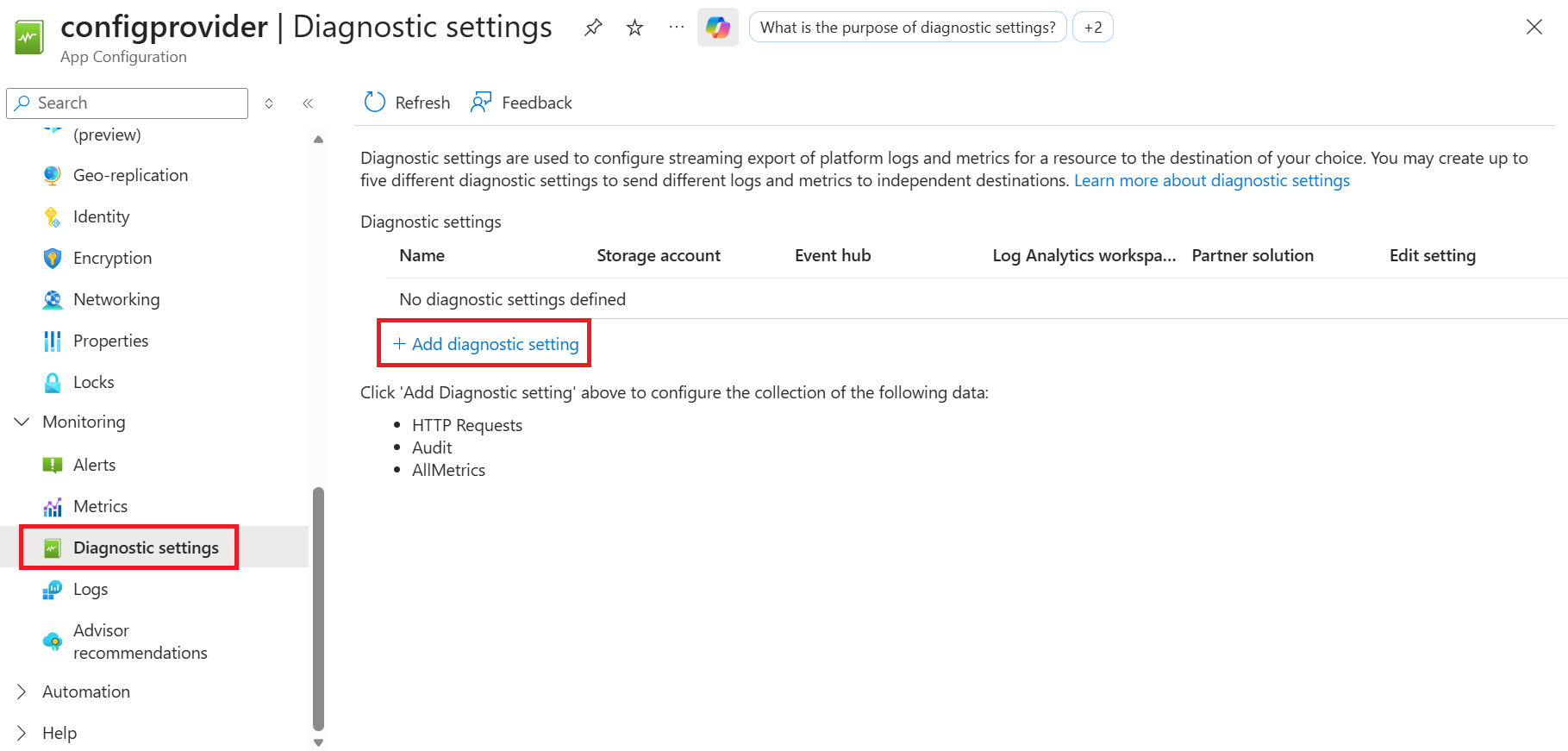The height and width of the screenshot is (751, 1568).
Task: Click the Edit setting column header
Action: pyautogui.click(x=1433, y=255)
